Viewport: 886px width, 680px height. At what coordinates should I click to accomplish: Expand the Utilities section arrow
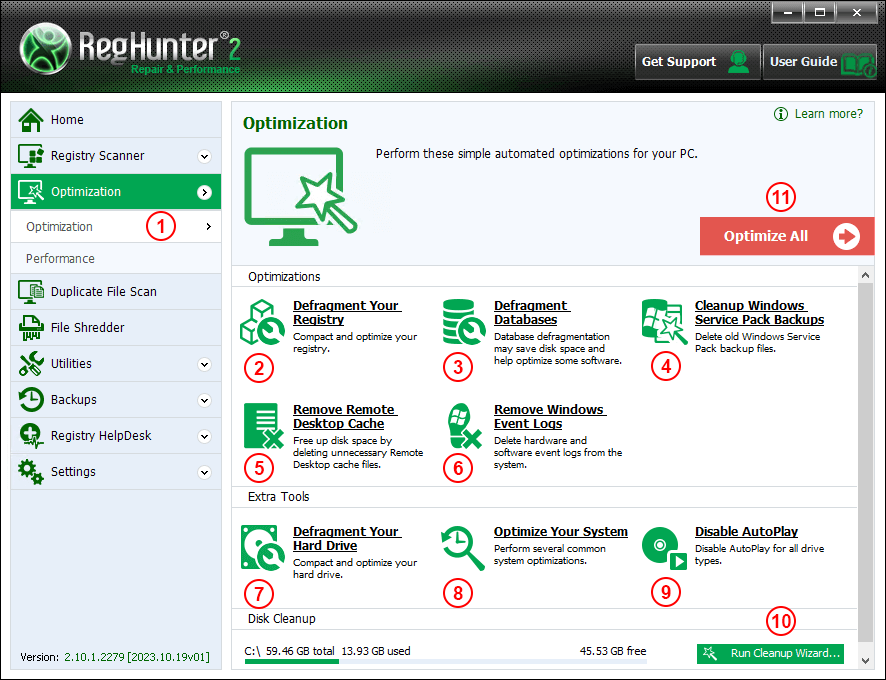204,364
